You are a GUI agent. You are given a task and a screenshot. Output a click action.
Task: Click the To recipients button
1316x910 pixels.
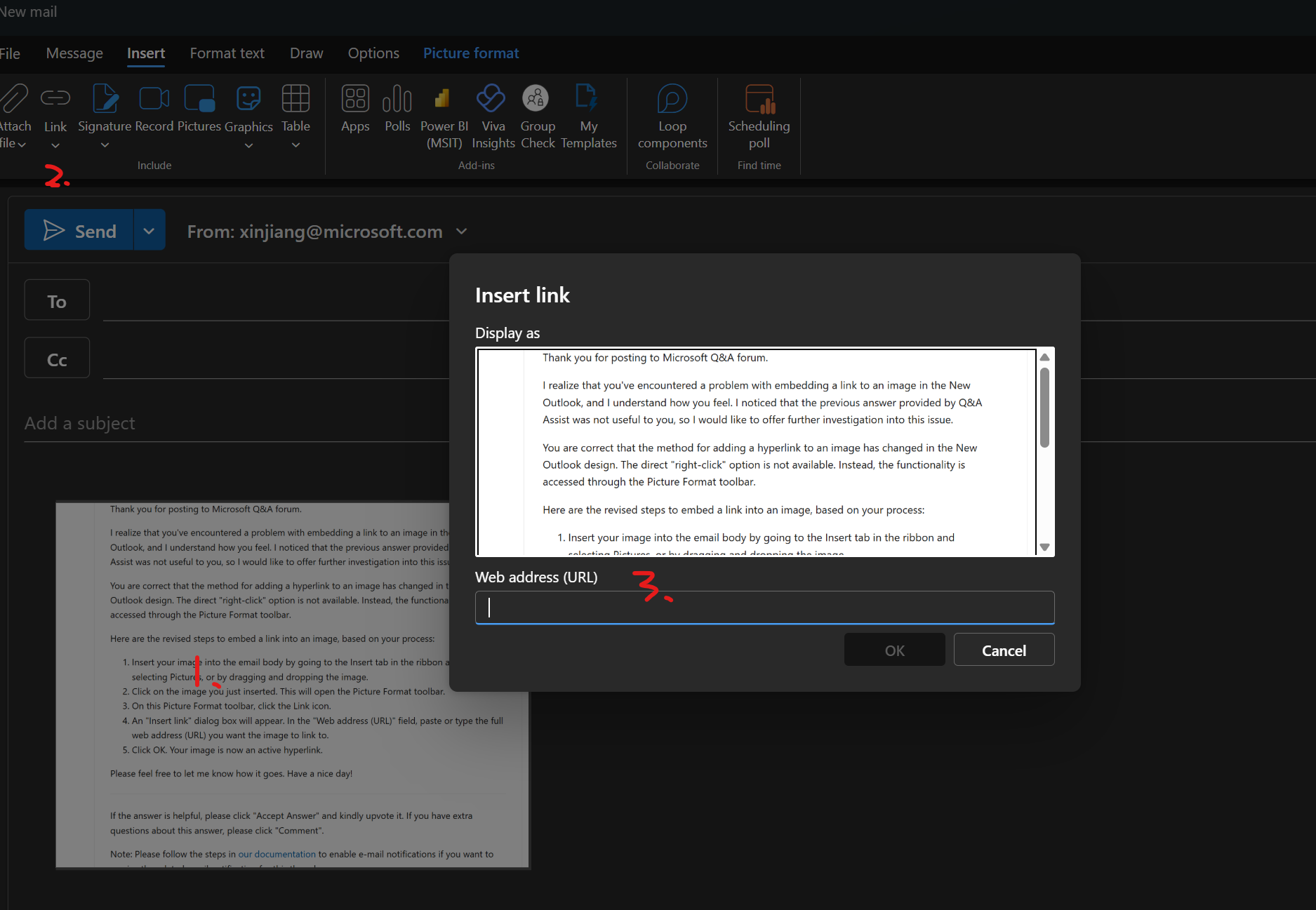pyautogui.click(x=57, y=300)
